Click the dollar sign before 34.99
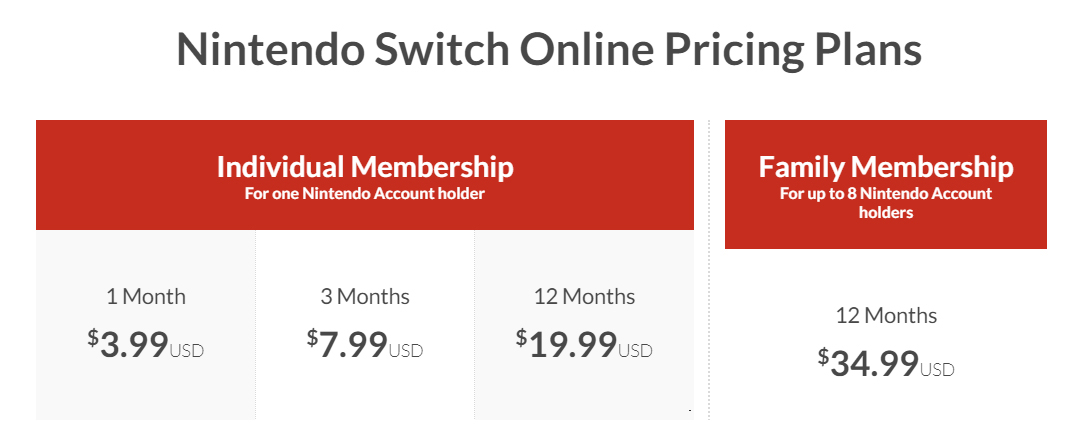1073x434 pixels. (x=823, y=355)
